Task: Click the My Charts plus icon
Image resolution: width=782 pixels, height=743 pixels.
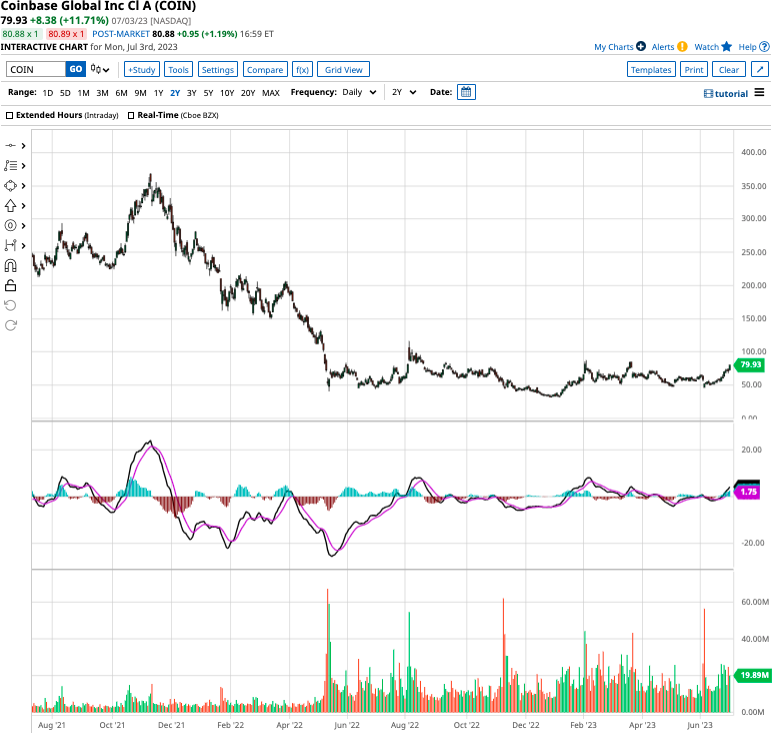Action: tap(641, 46)
